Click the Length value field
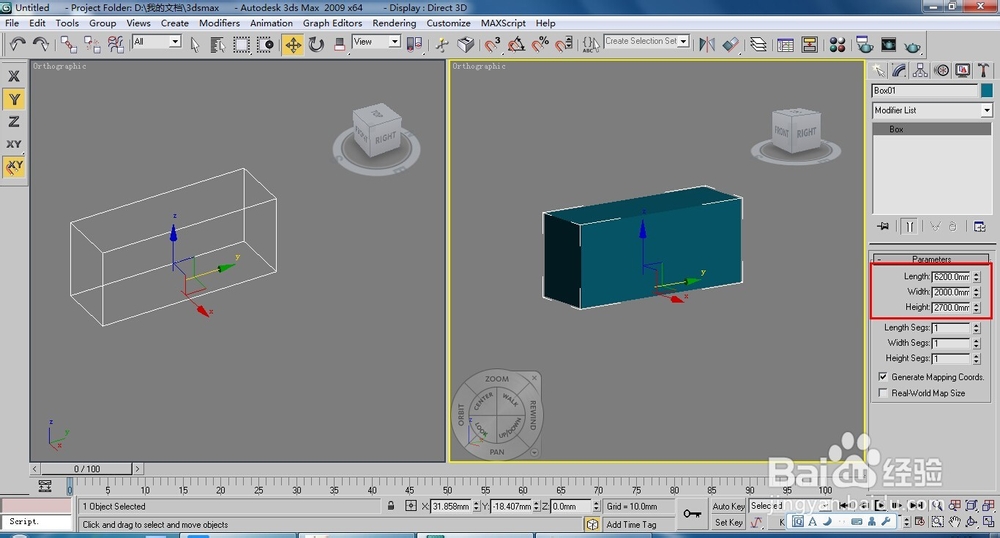The height and width of the screenshot is (538, 1000). coord(951,277)
